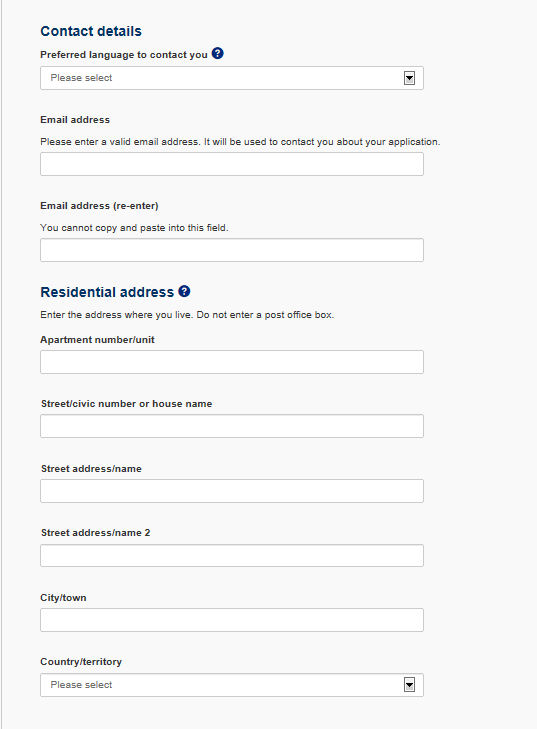Click the Apartment number/unit label

[x=97, y=340]
